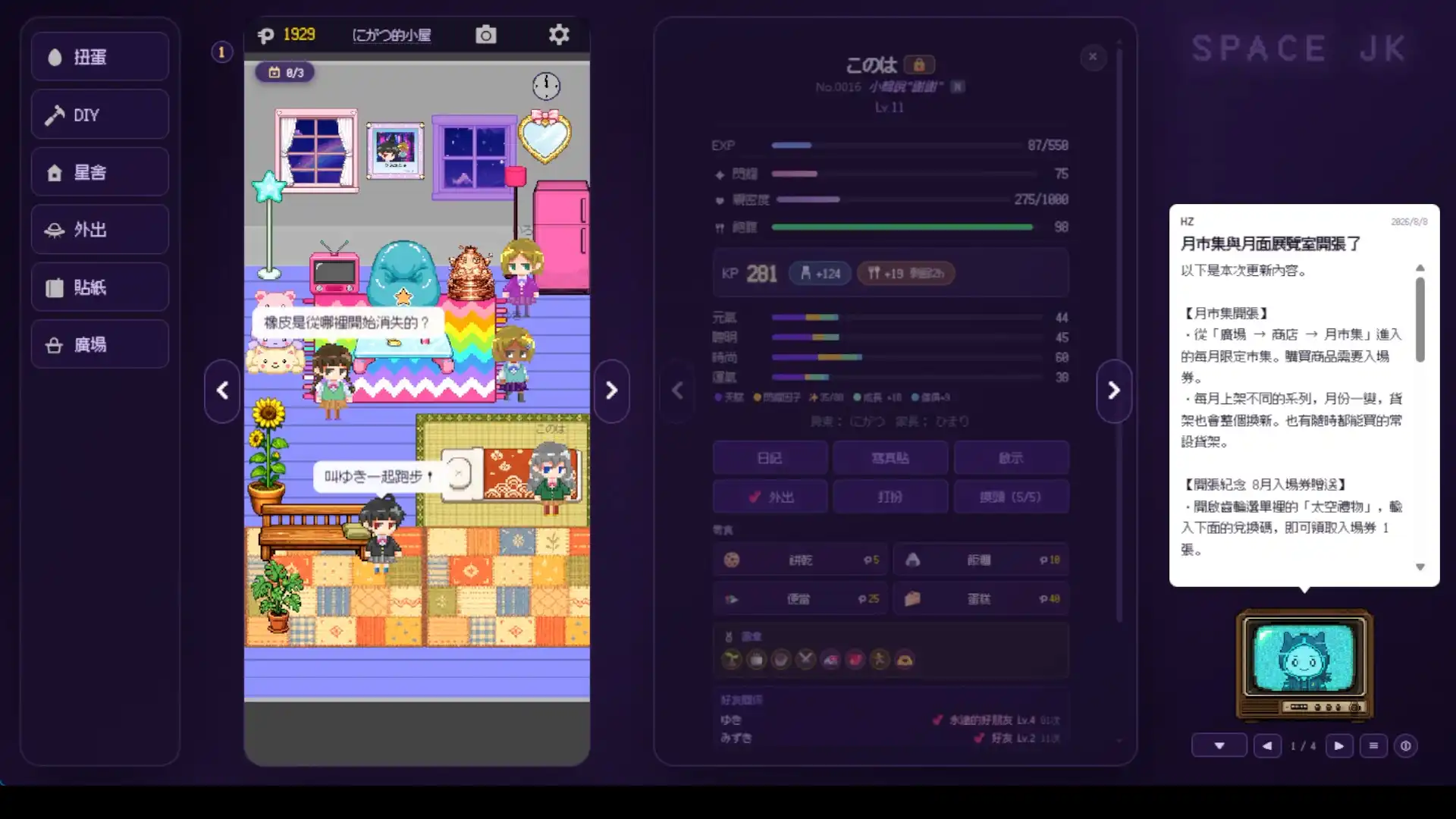Click the +124 chair bonus badge

(821, 273)
